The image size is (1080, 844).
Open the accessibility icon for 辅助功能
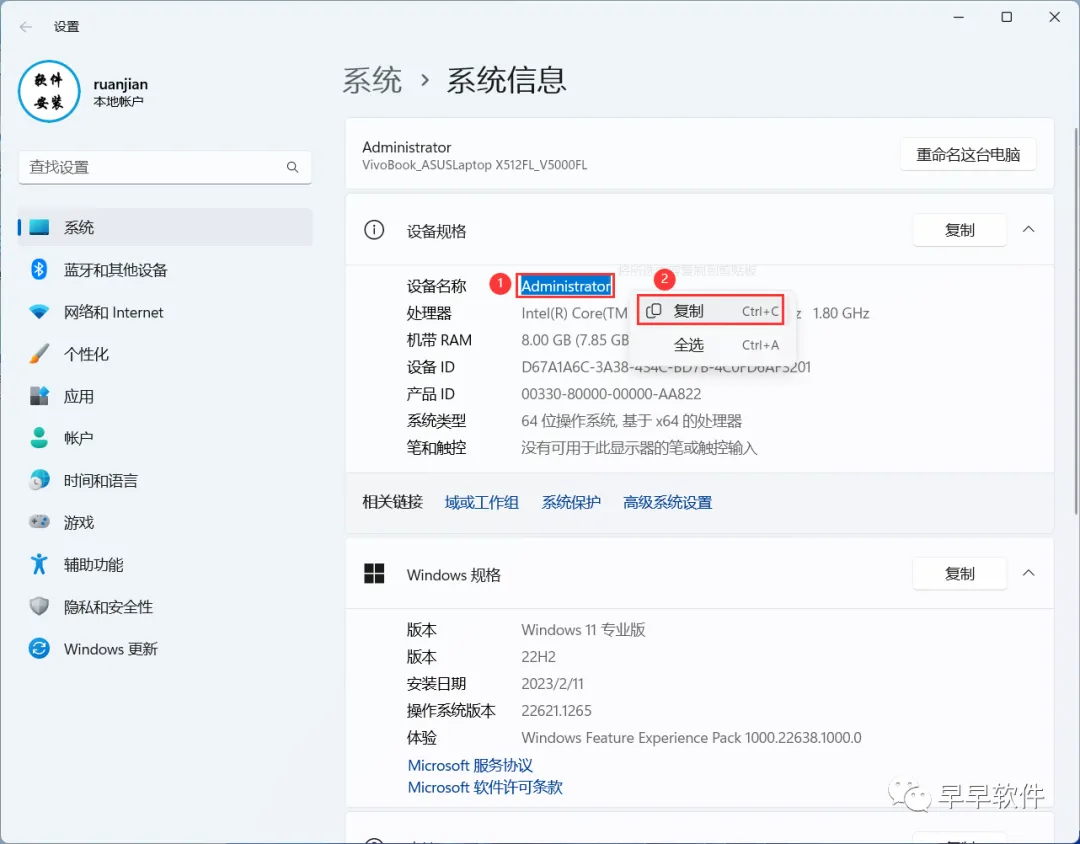point(39,564)
